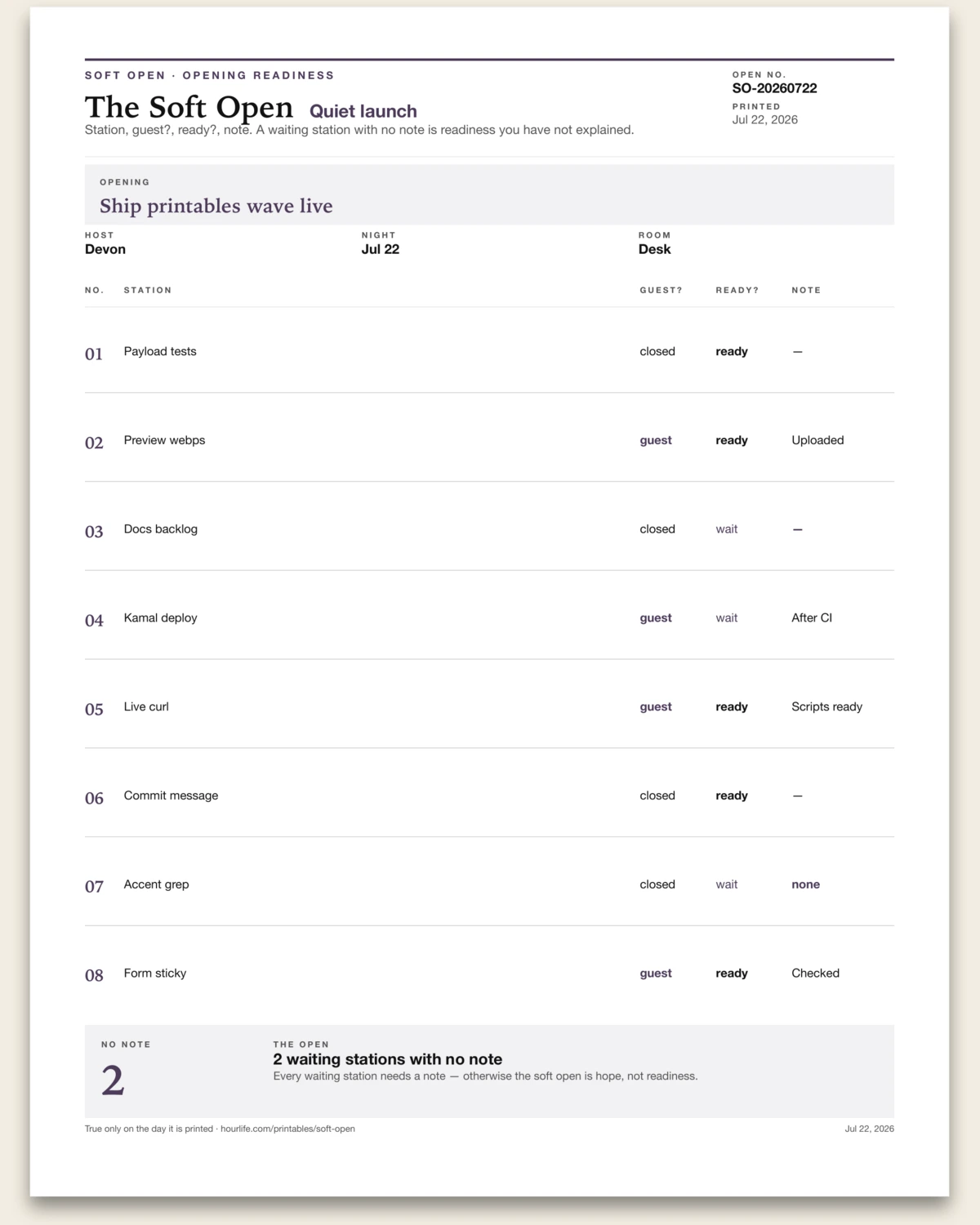980x1225 pixels.
Task: Click the 'none' note for Accent grep
Action: point(805,884)
